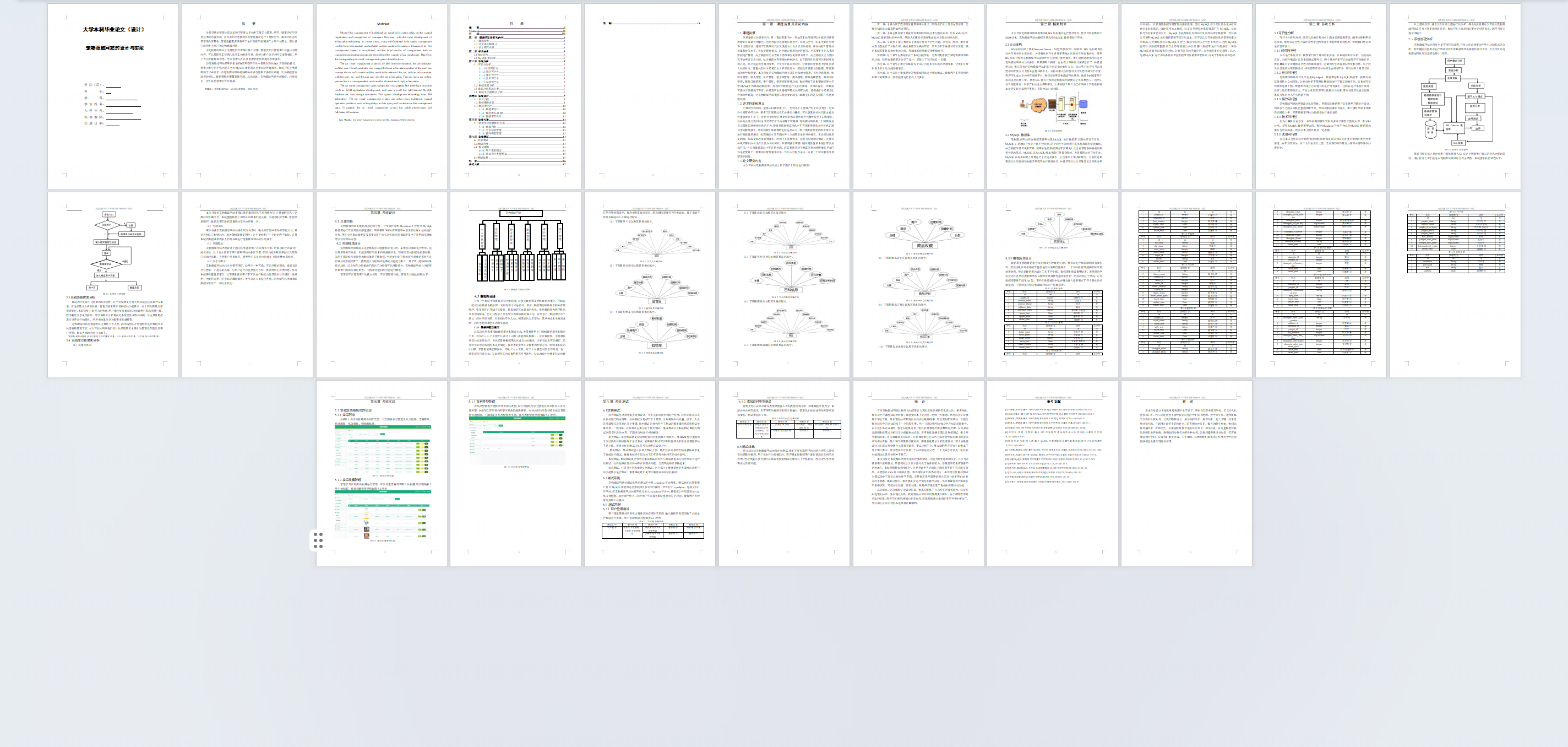The width and height of the screenshot is (1568, 747).
Task: Select the Chapter 4 system design text page
Action: 382,285
